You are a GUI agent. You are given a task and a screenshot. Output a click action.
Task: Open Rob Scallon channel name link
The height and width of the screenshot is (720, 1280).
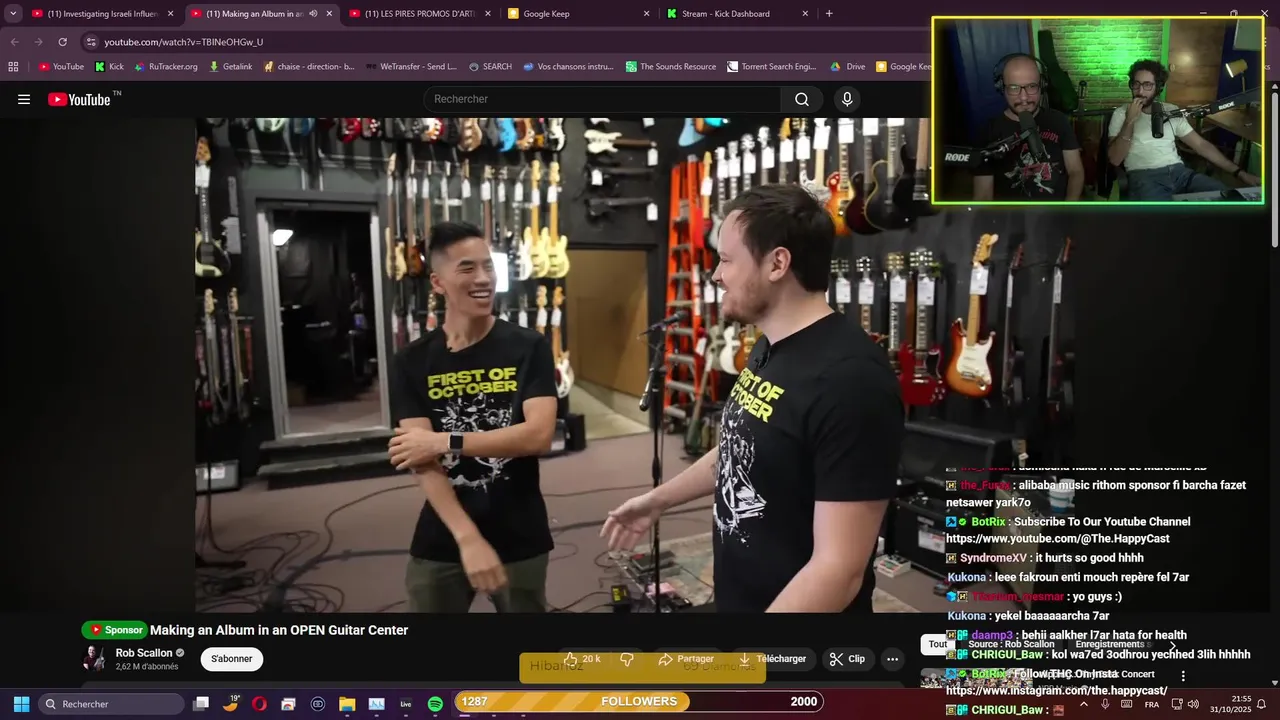[144, 653]
